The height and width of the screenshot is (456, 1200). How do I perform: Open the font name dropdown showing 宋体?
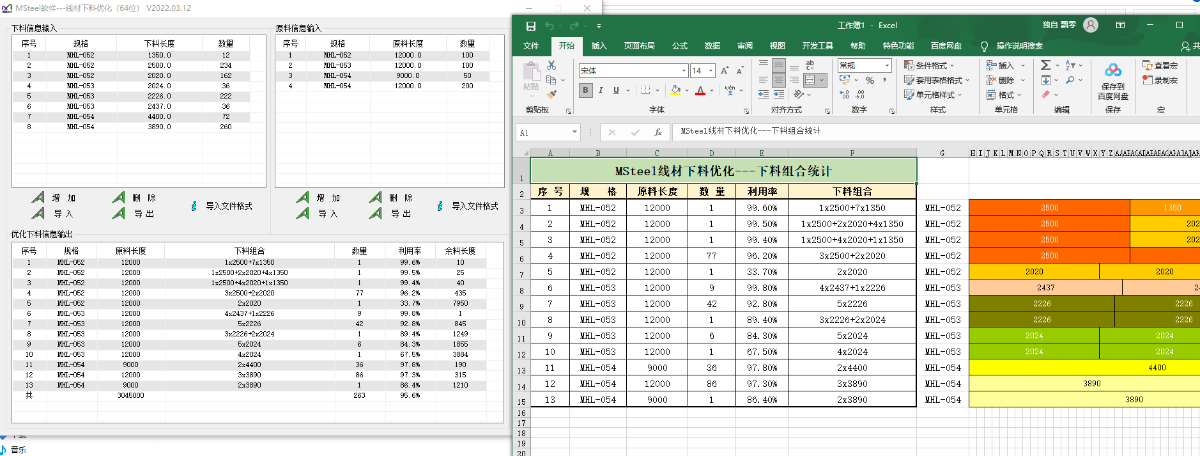point(683,70)
